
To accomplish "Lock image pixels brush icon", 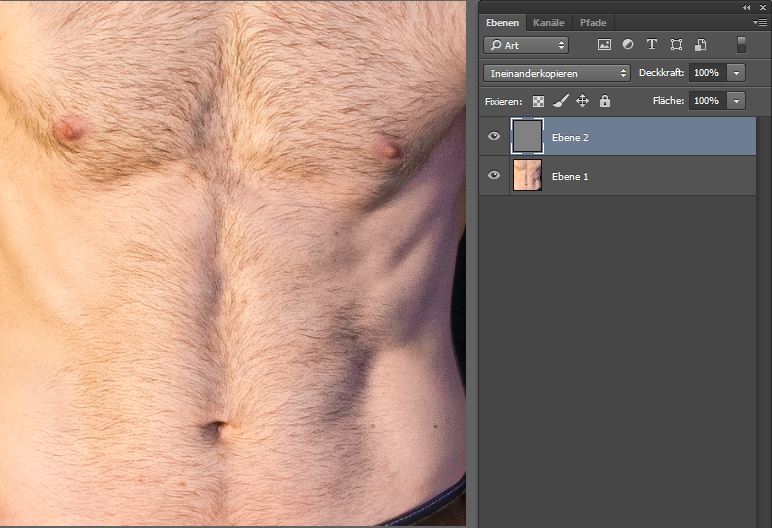I will pyautogui.click(x=561, y=101).
